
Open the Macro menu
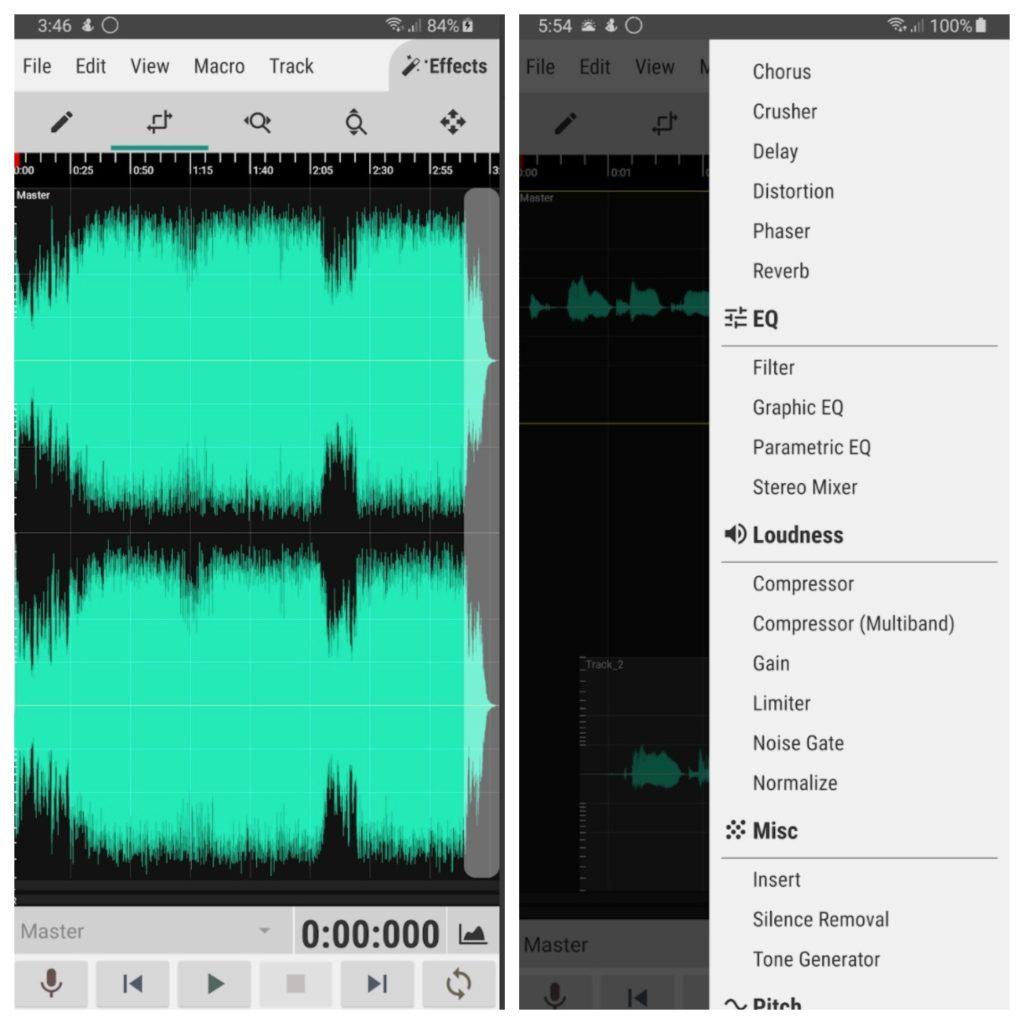pos(218,66)
